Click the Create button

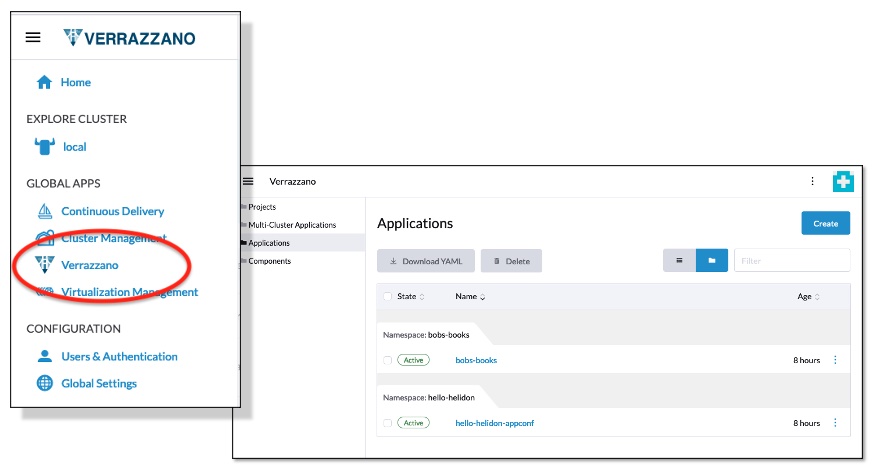tap(825, 223)
